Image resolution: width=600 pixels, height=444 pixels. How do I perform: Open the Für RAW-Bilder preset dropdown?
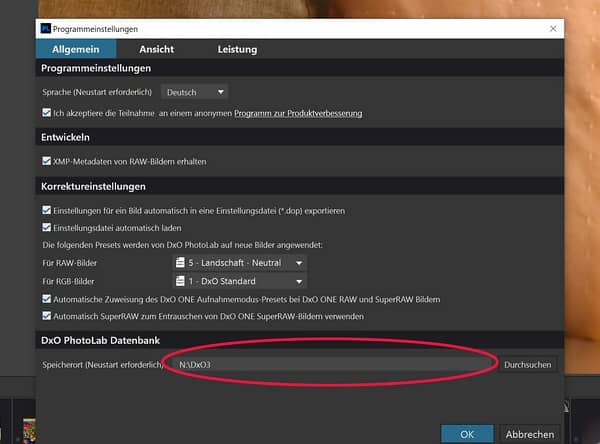click(x=239, y=263)
